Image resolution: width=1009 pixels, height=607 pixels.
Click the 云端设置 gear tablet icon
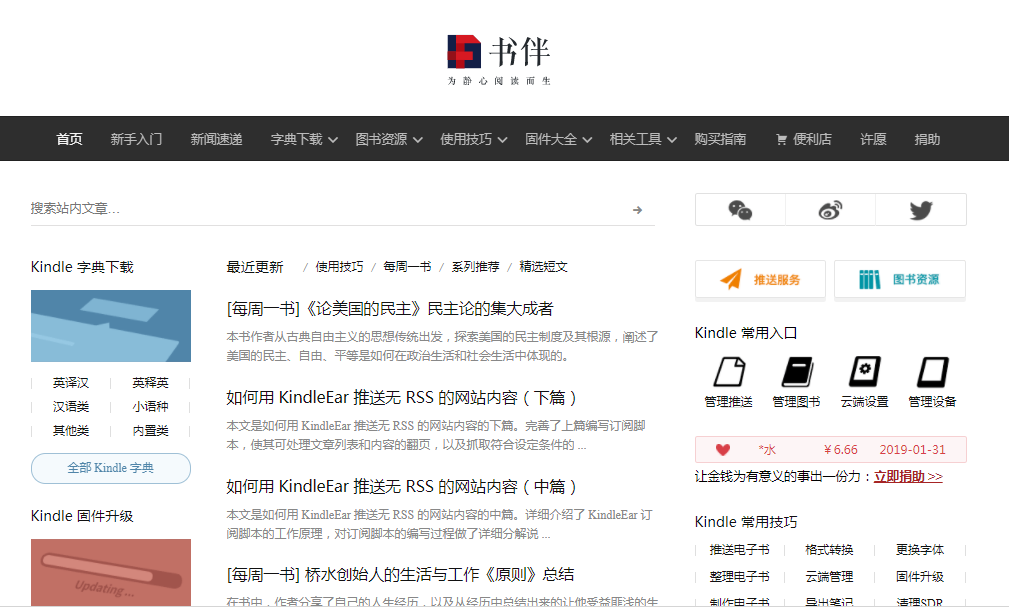(x=864, y=371)
